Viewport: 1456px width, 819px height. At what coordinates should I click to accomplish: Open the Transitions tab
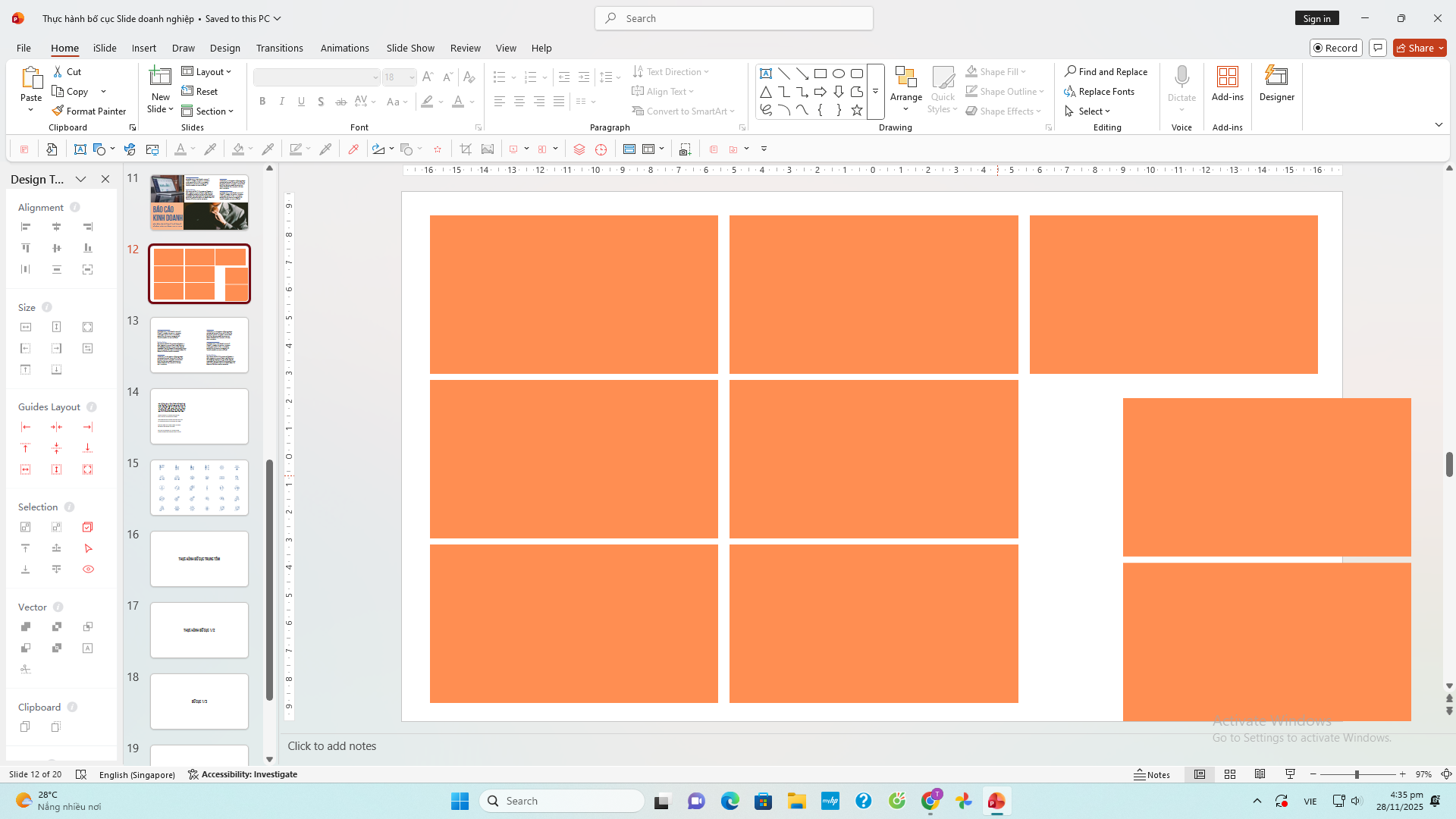(x=279, y=48)
